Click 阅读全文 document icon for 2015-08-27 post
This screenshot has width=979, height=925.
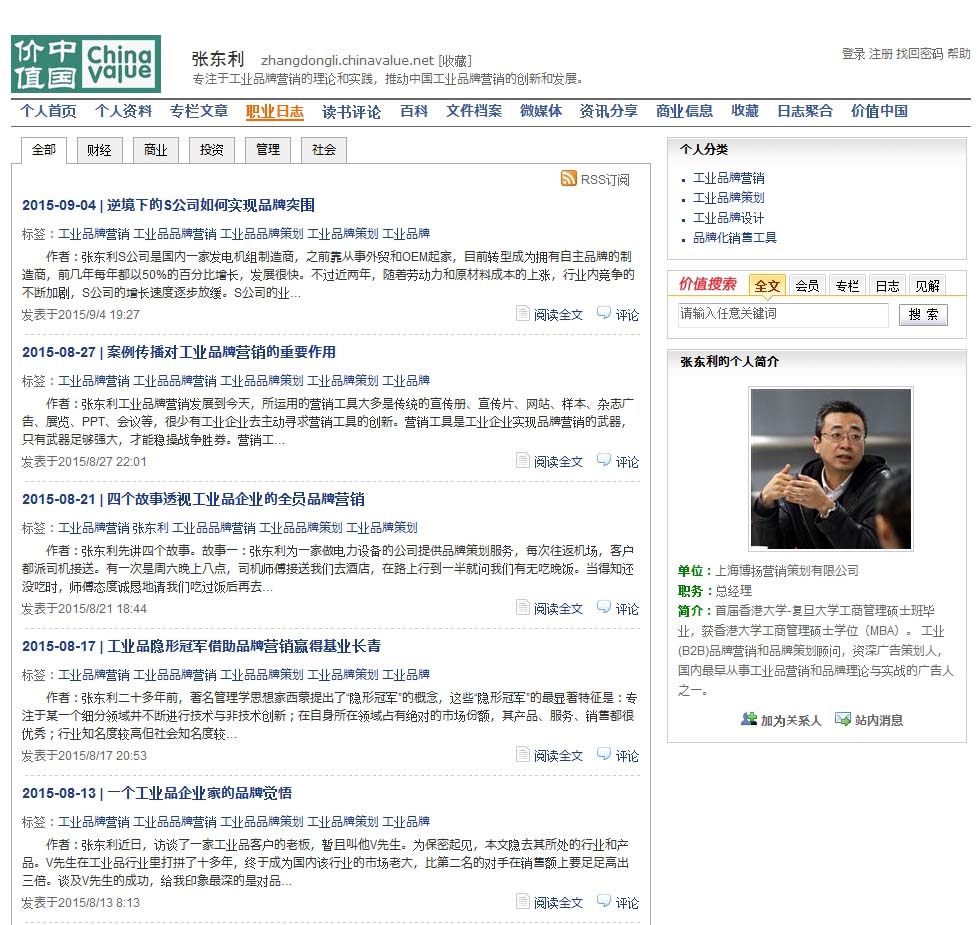[522, 461]
